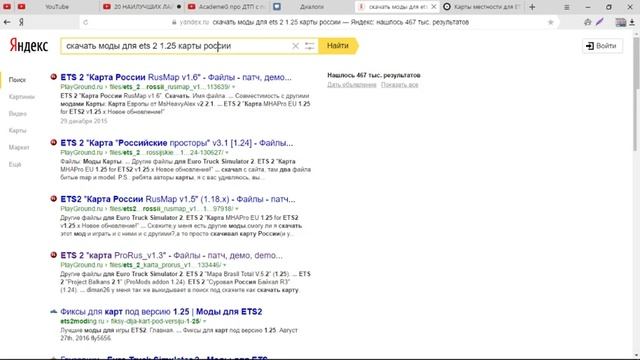This screenshot has height=360, width=640.
Task: Select Карты in the left sidebar
Action: [x=18, y=131]
